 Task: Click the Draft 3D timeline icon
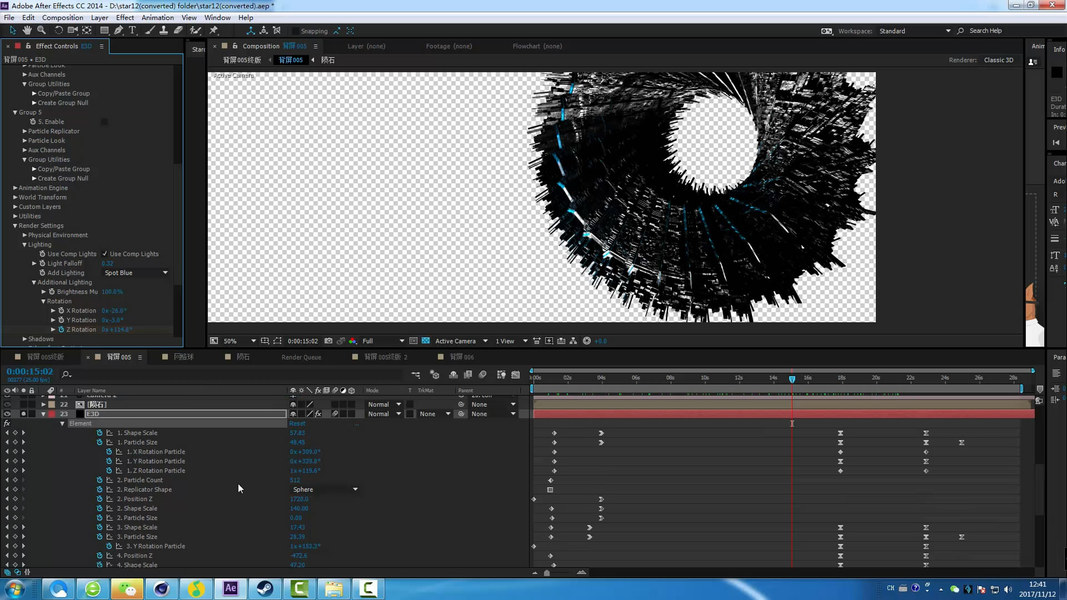click(435, 374)
